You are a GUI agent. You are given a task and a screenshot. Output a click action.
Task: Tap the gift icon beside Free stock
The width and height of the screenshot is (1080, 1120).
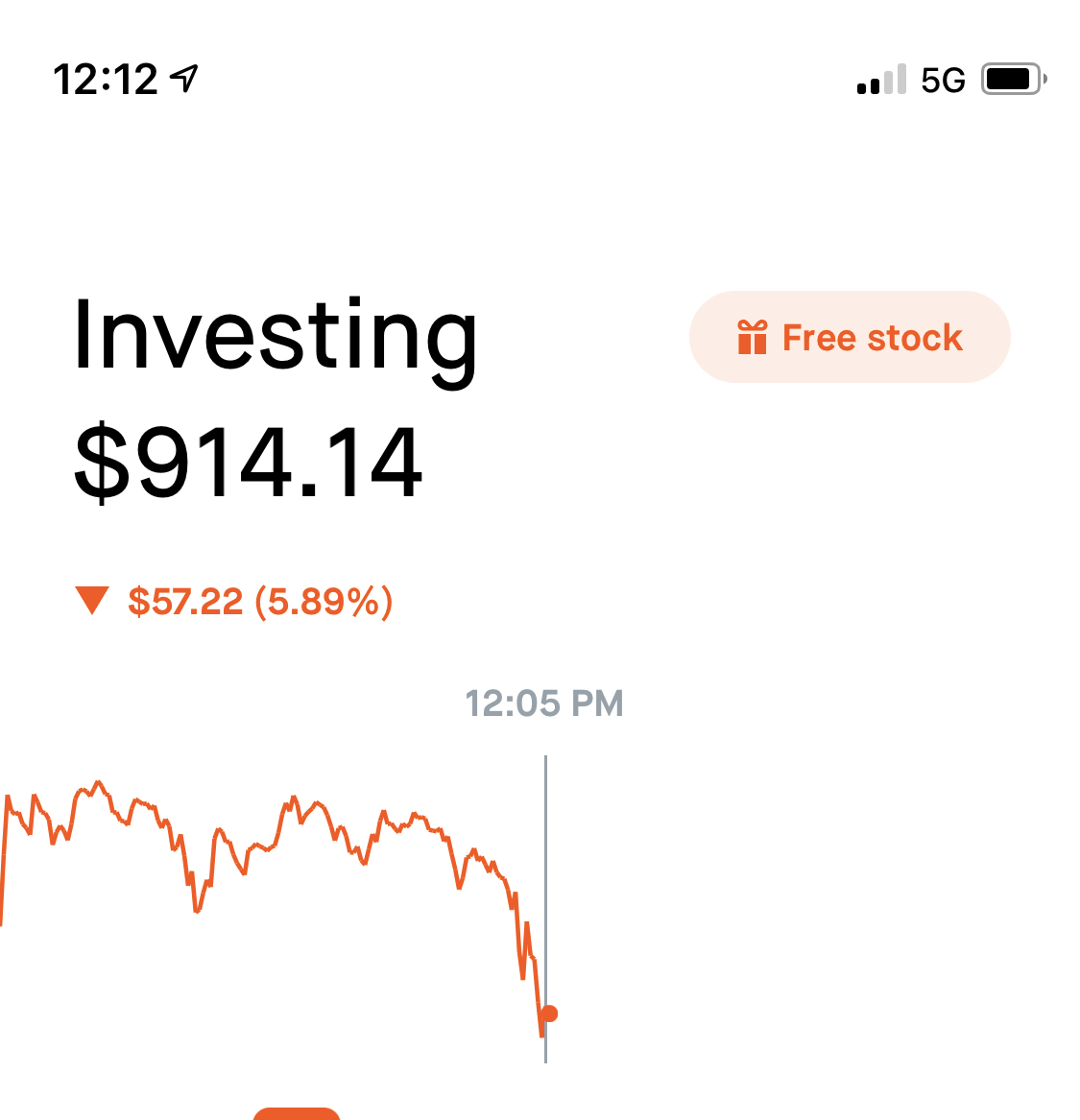[753, 338]
